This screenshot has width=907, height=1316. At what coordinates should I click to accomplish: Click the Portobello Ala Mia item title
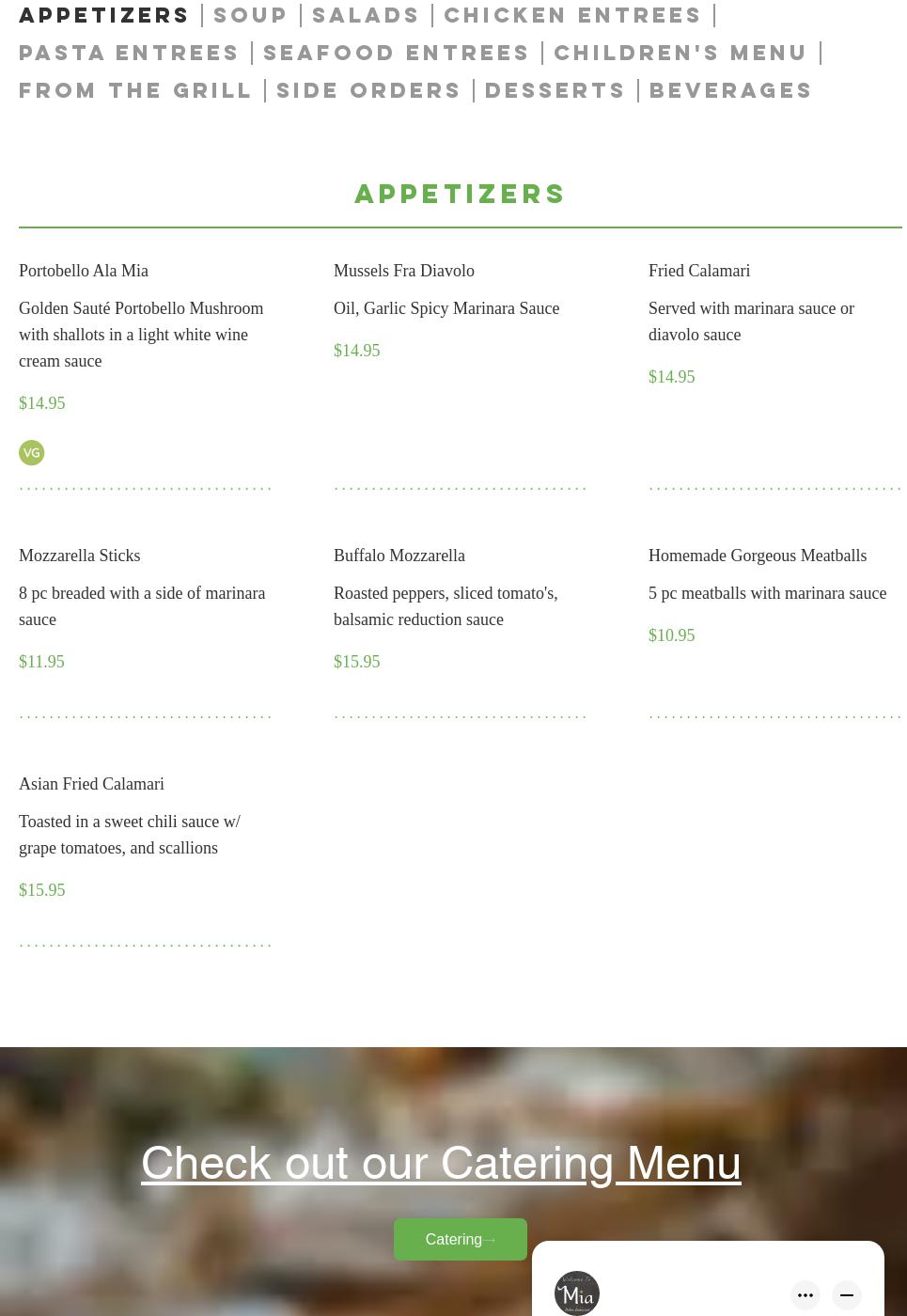click(84, 271)
